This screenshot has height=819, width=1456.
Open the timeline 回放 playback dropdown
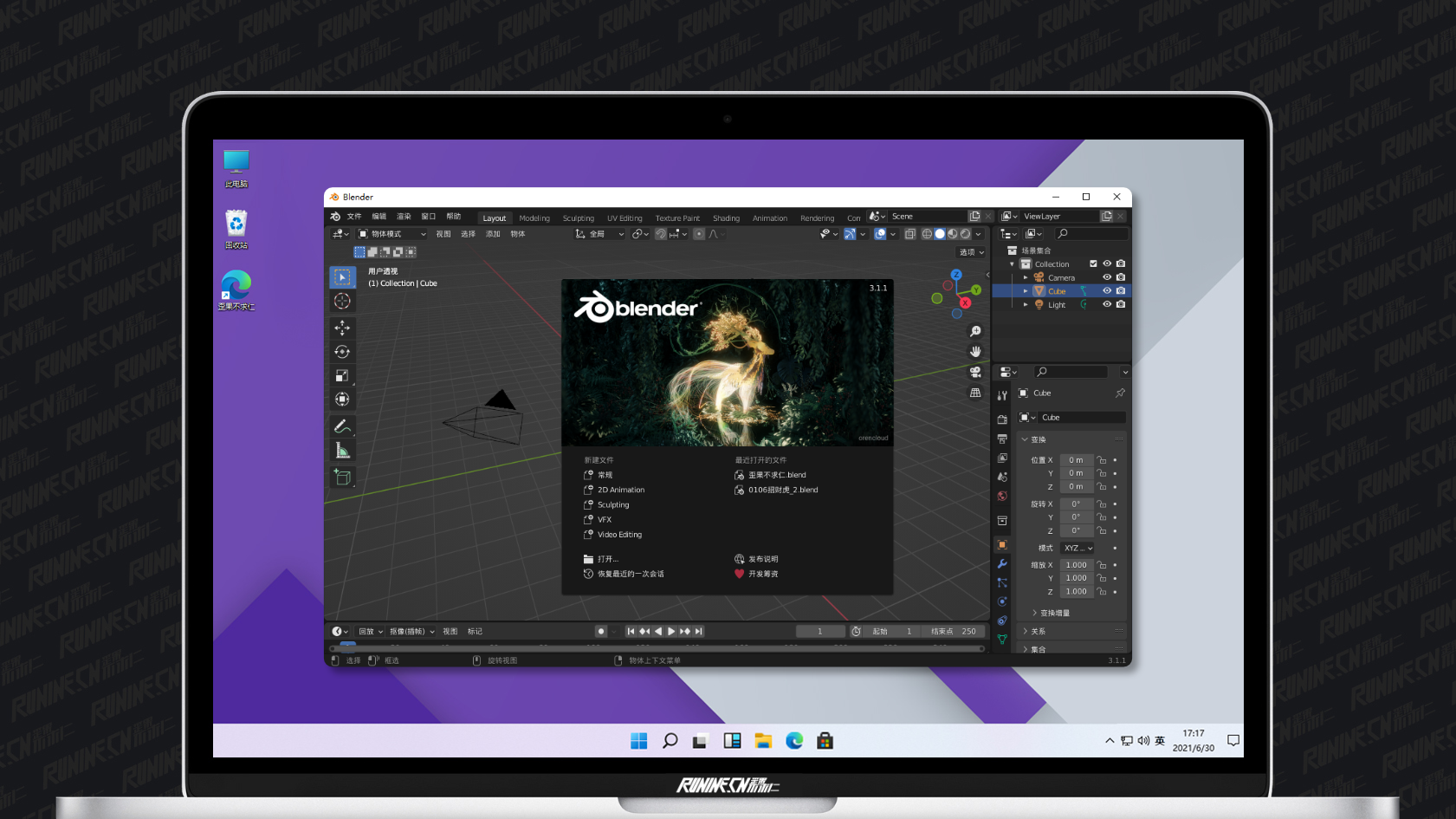(x=371, y=631)
